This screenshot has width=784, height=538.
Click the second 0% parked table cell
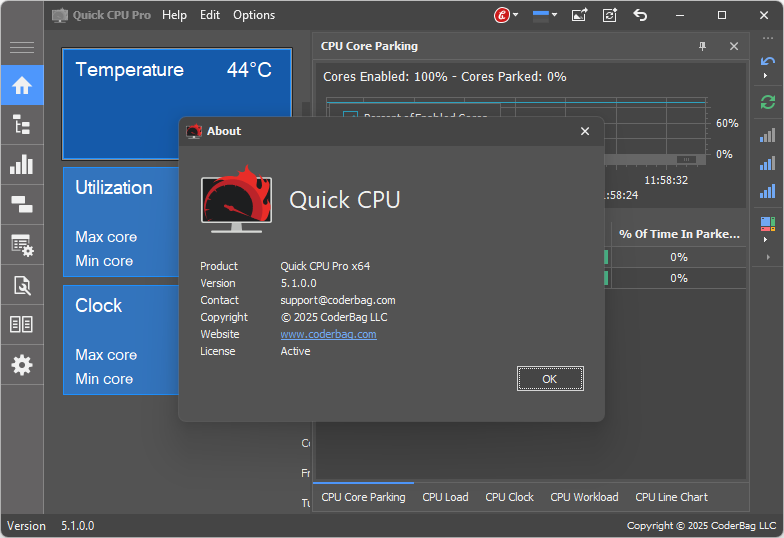tap(678, 278)
